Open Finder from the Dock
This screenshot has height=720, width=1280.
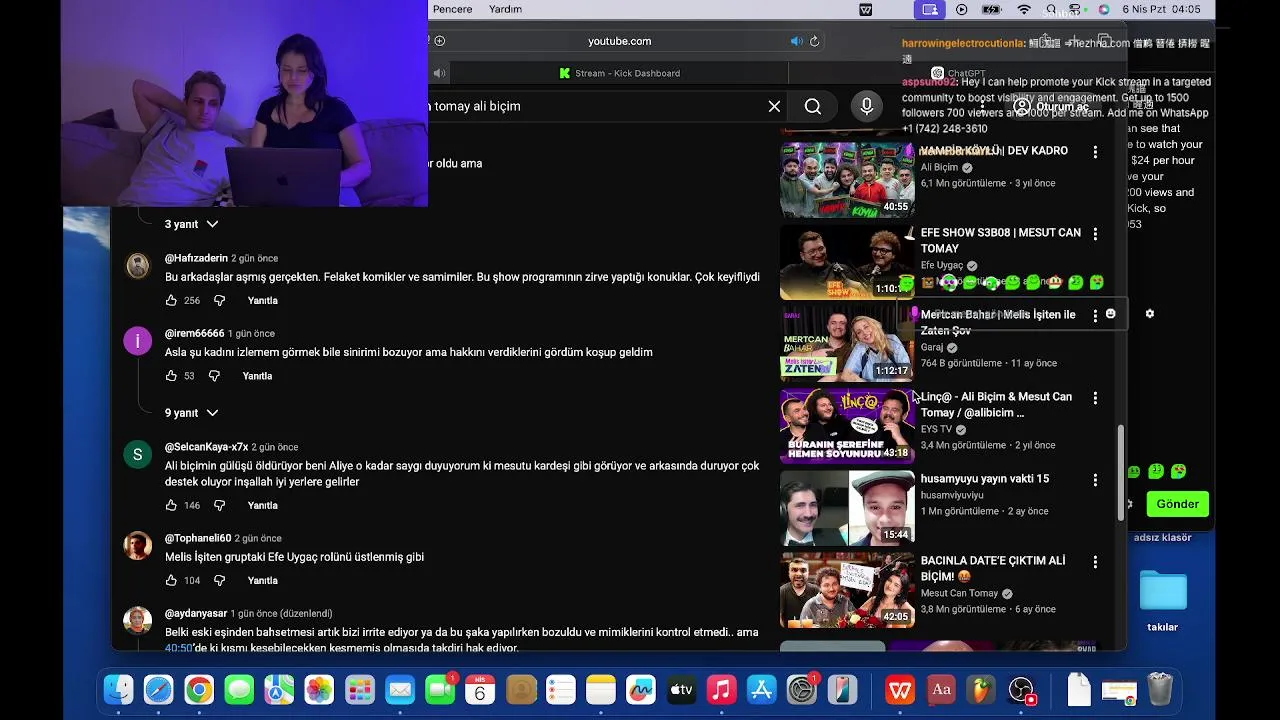click(118, 689)
